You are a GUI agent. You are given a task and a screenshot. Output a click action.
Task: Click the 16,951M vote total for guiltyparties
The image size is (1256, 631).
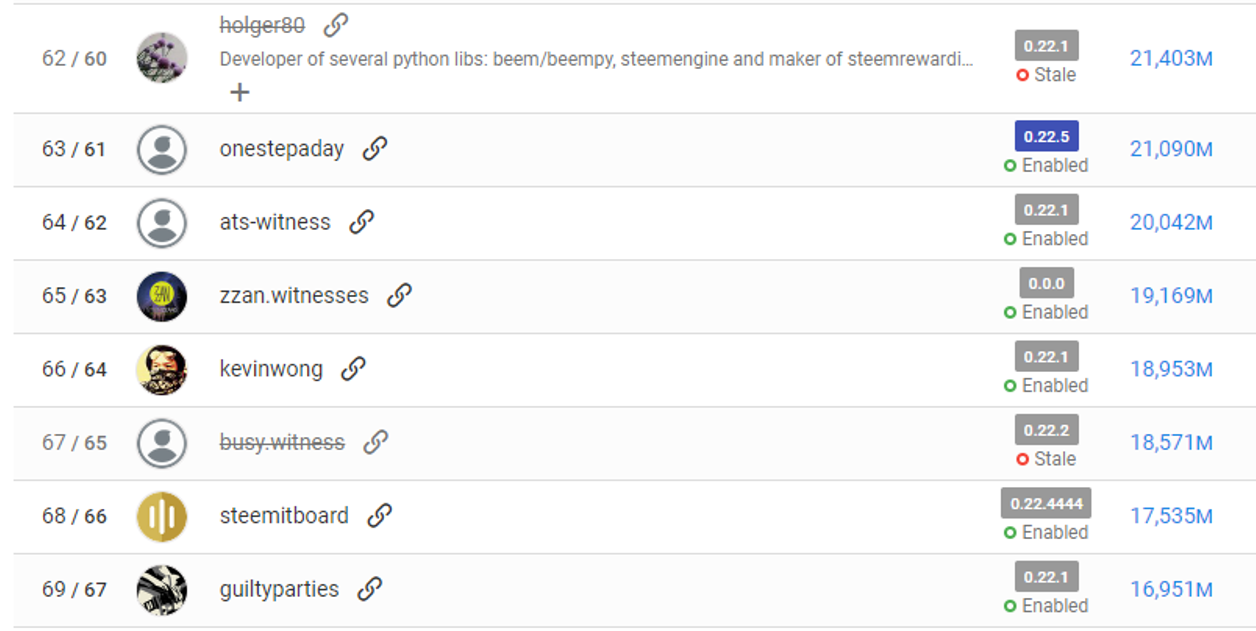1171,590
